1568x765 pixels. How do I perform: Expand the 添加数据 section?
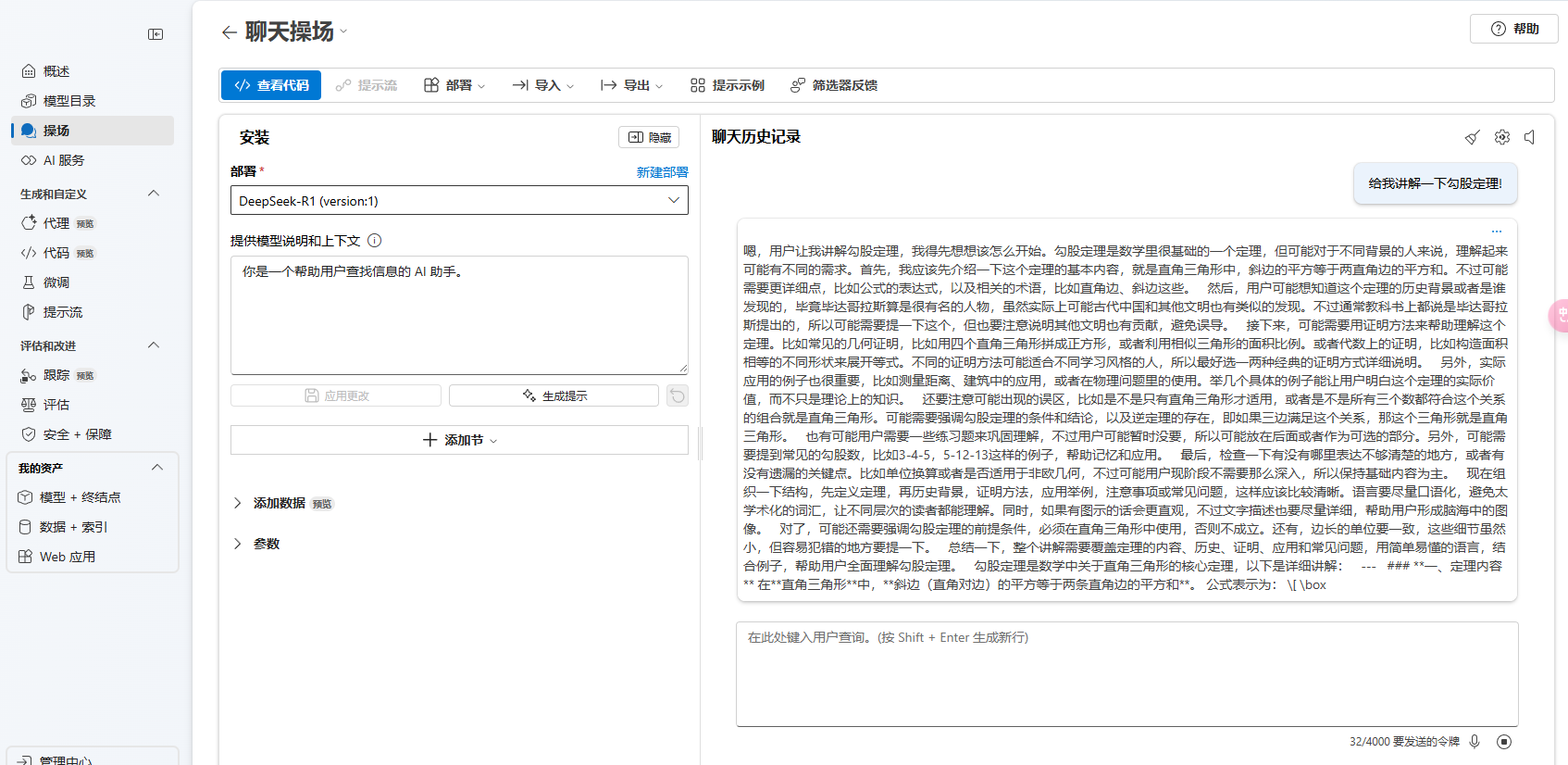click(x=238, y=503)
